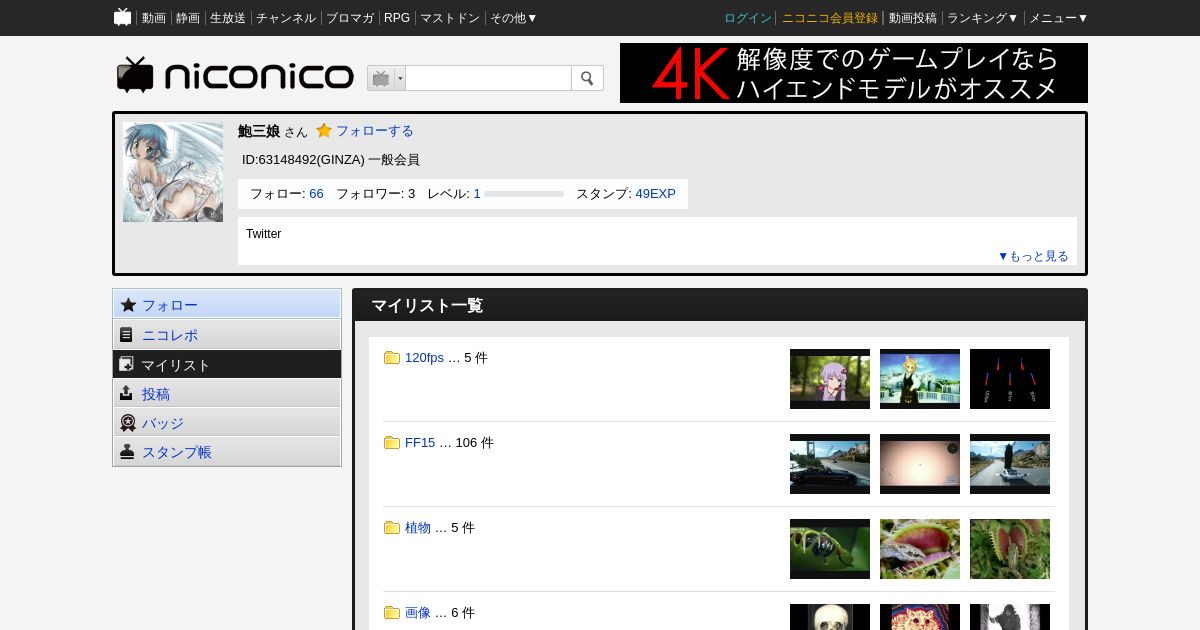
Task: Open third FF15 thumbnail showing a road
Action: pos(1010,464)
